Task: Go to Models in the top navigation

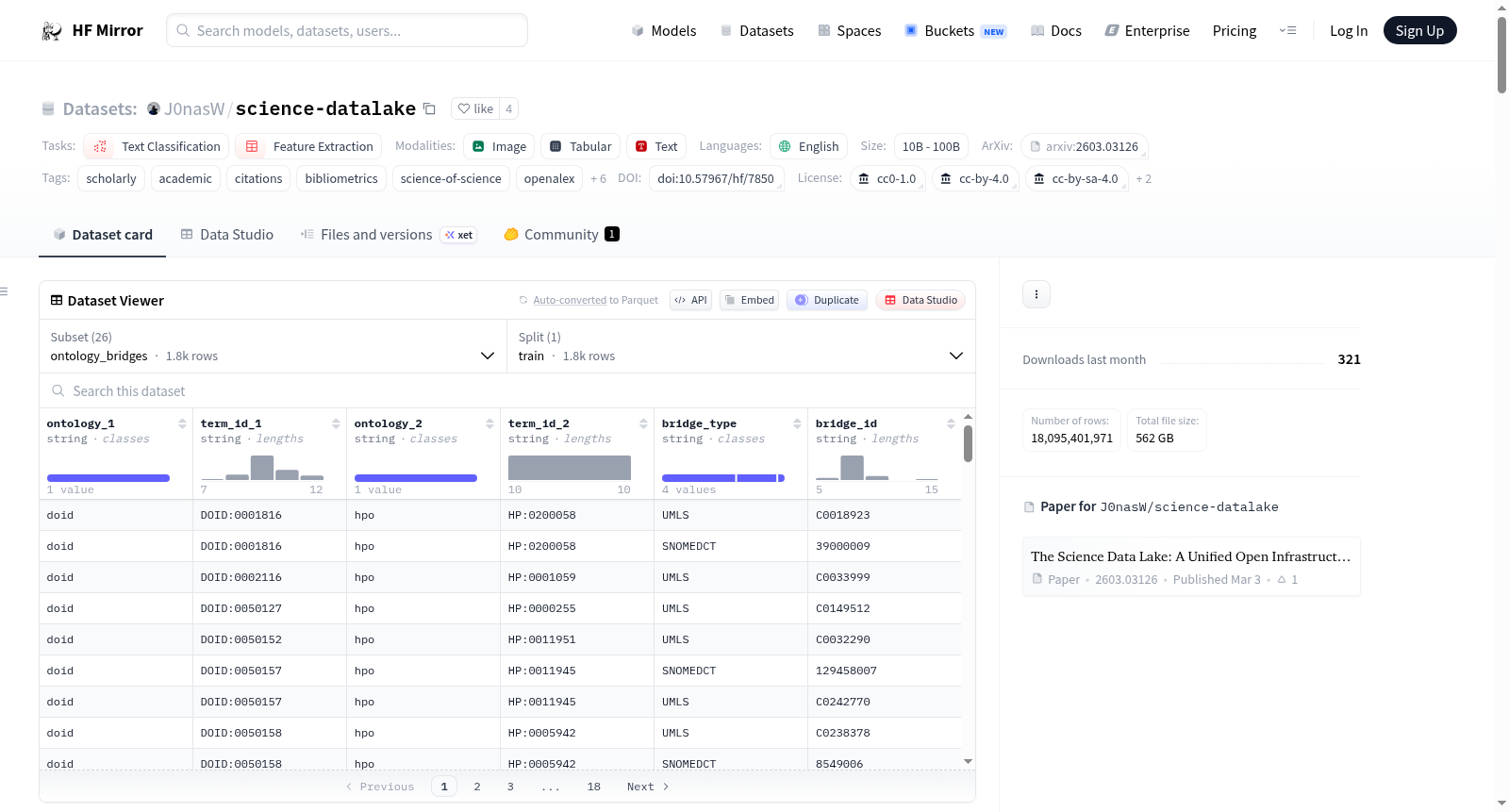Action: coord(664,31)
